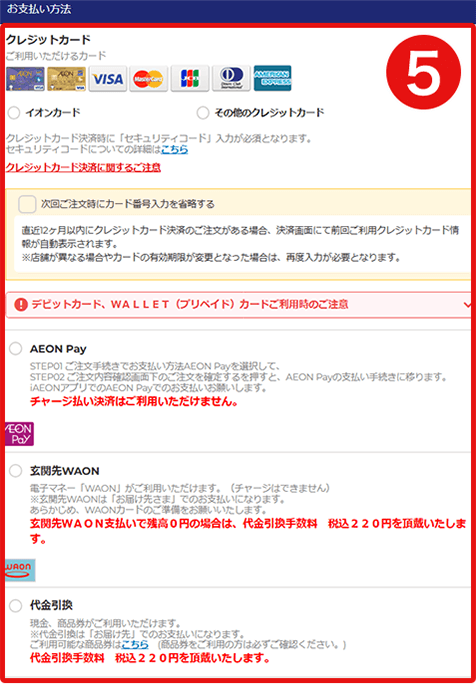Image resolution: width=476 pixels, height=695 pixels.
Task: Open the 商品券 こちら link
Action: click(x=135, y=644)
